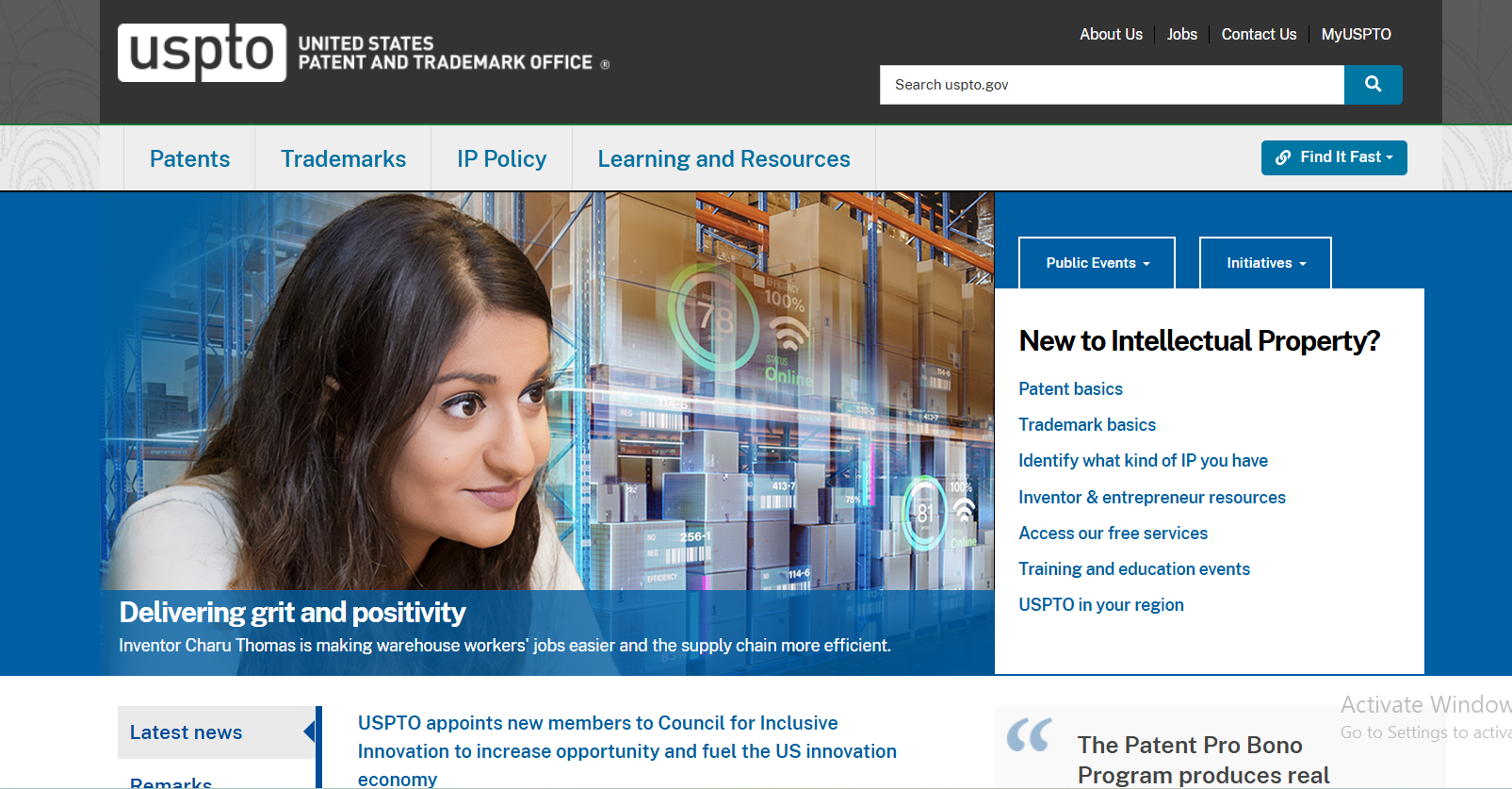Select the Remarks tab
This screenshot has width=1512, height=789.
[171, 781]
